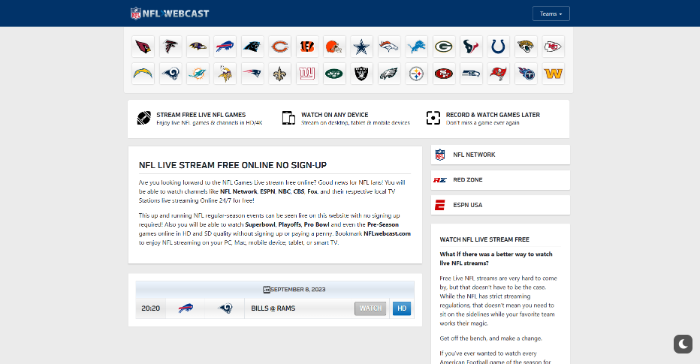
Task: Click the HD button for Bills @ Rams
Action: pos(402,308)
